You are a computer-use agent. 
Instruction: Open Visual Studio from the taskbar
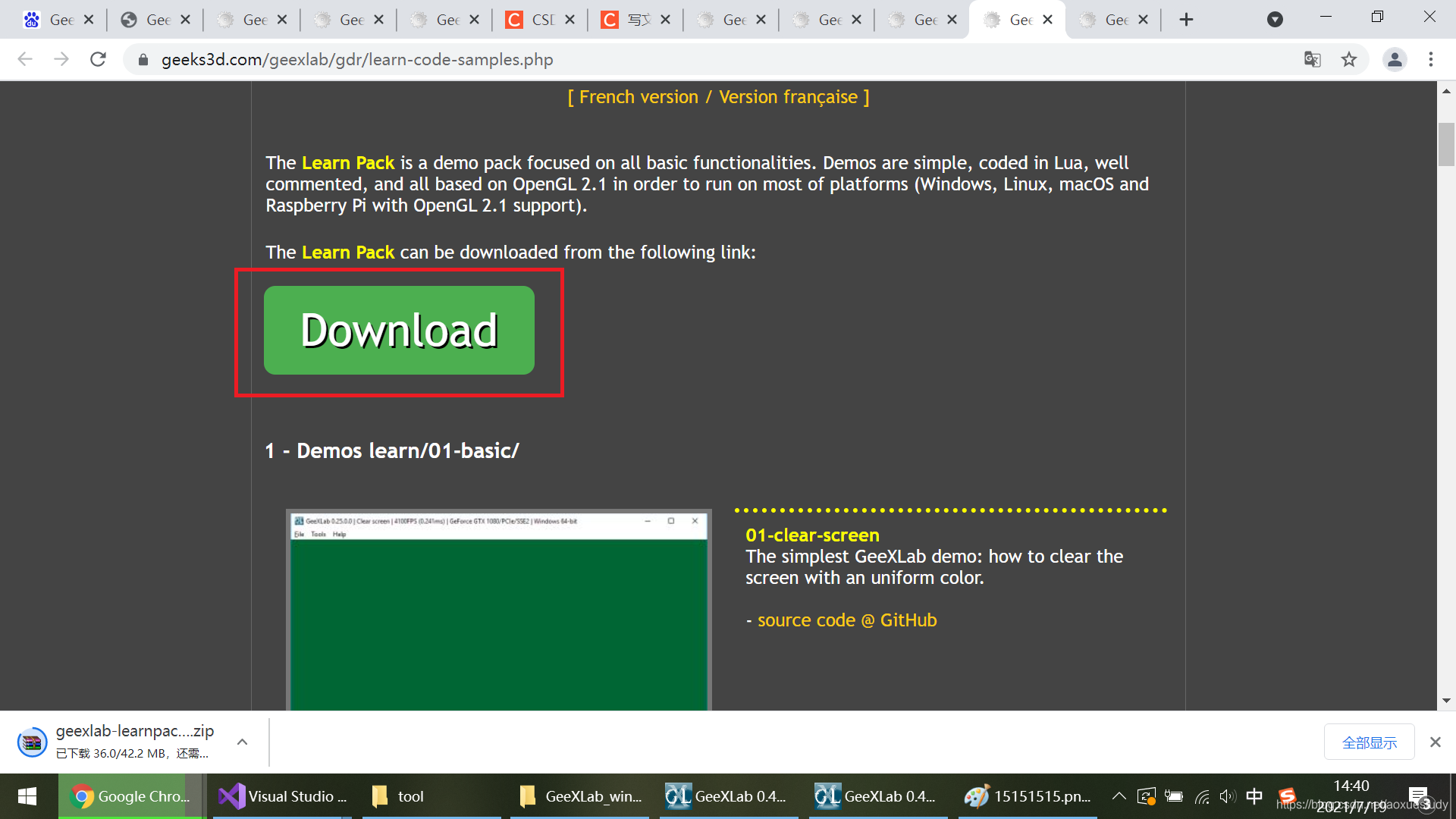click(284, 796)
